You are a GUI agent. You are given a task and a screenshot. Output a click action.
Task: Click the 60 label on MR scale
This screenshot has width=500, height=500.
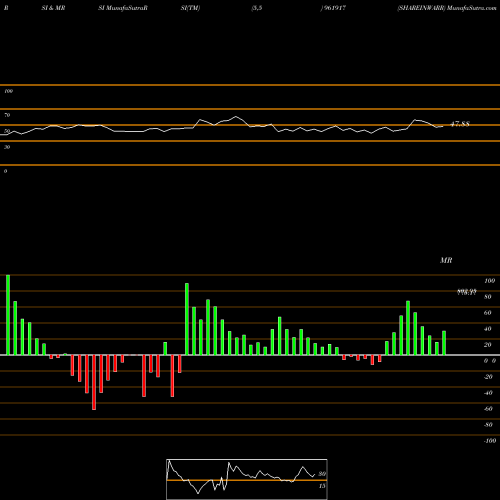tap(488, 313)
